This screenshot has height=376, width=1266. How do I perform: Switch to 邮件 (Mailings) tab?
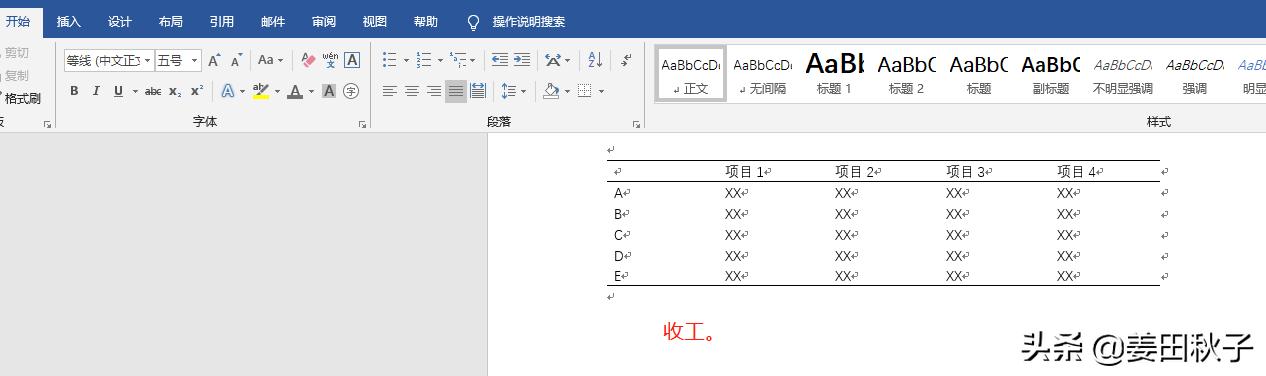point(273,22)
